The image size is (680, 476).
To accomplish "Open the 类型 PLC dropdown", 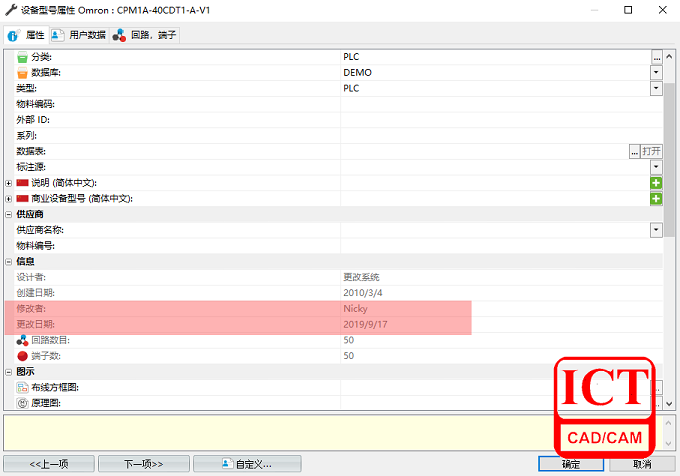I will click(656, 88).
